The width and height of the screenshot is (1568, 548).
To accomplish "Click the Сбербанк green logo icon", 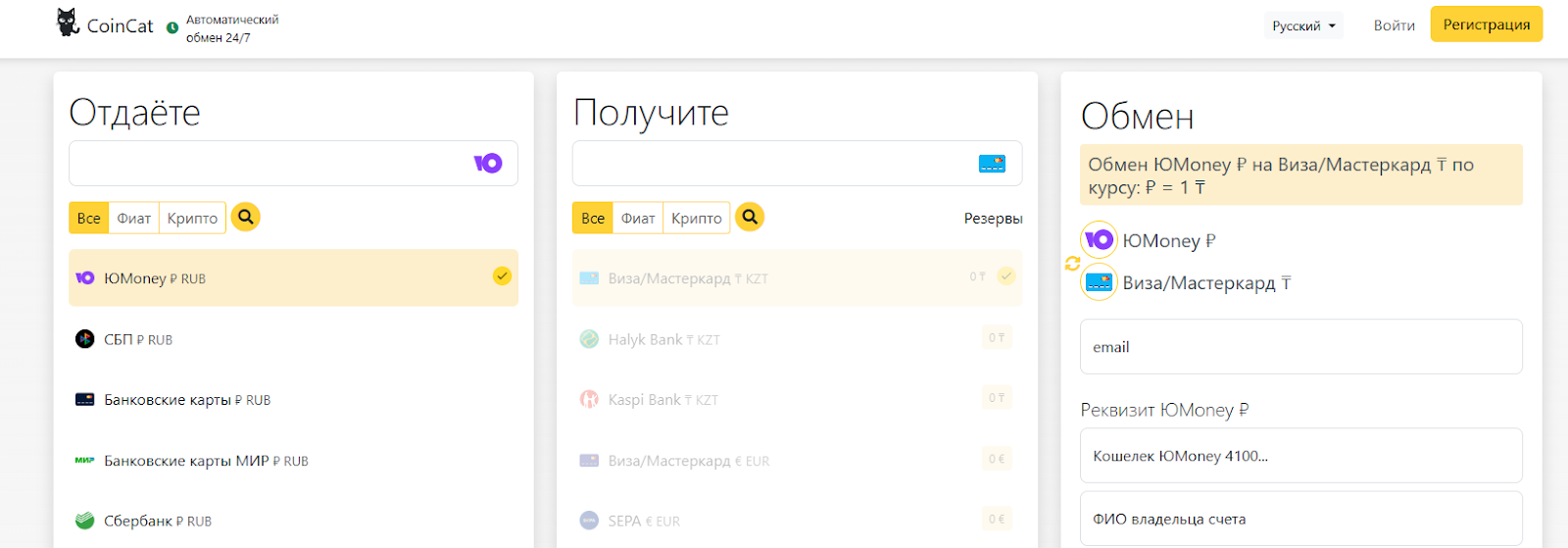I will (85, 521).
